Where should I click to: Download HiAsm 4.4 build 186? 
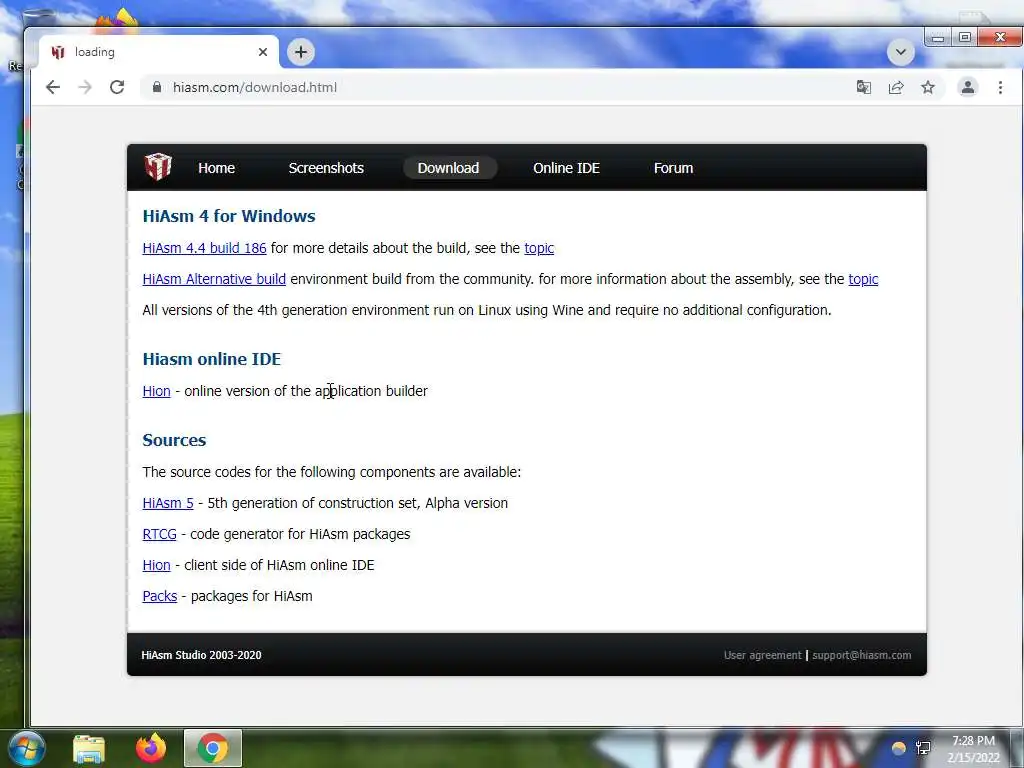204,248
